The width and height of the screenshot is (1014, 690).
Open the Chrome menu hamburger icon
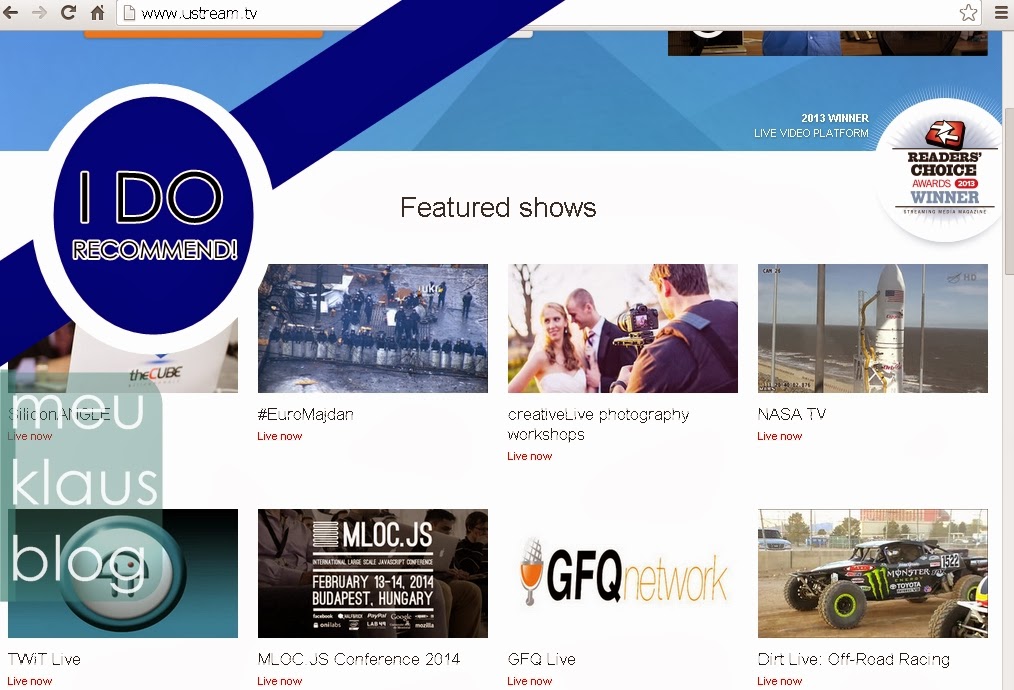(1000, 12)
